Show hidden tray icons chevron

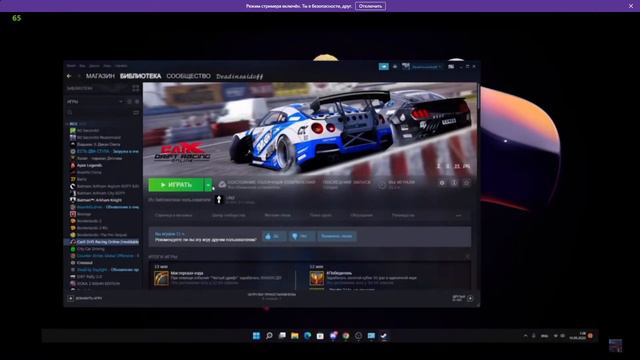click(525, 336)
